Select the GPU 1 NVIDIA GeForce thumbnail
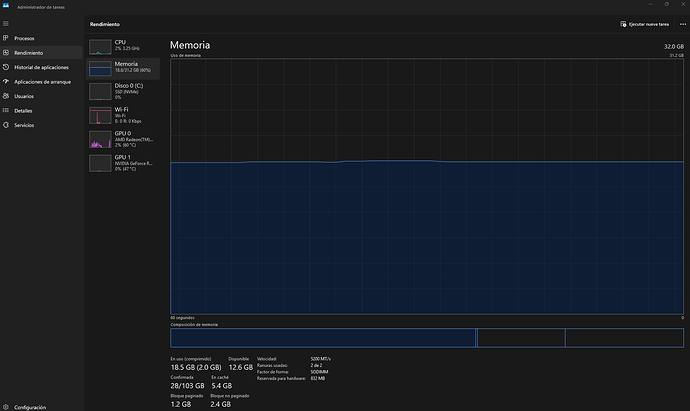This screenshot has width=690, height=411. pyautogui.click(x=100, y=163)
